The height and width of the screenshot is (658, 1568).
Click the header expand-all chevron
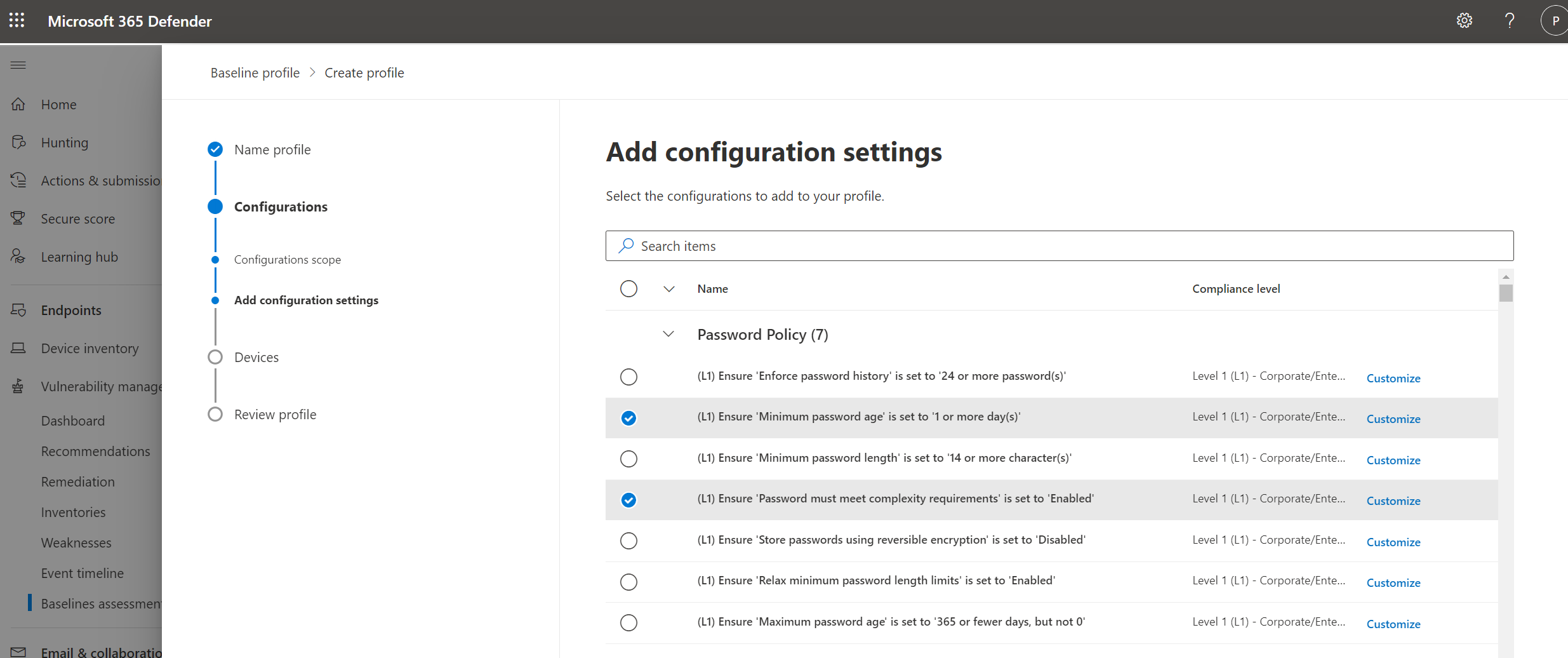pyautogui.click(x=668, y=288)
